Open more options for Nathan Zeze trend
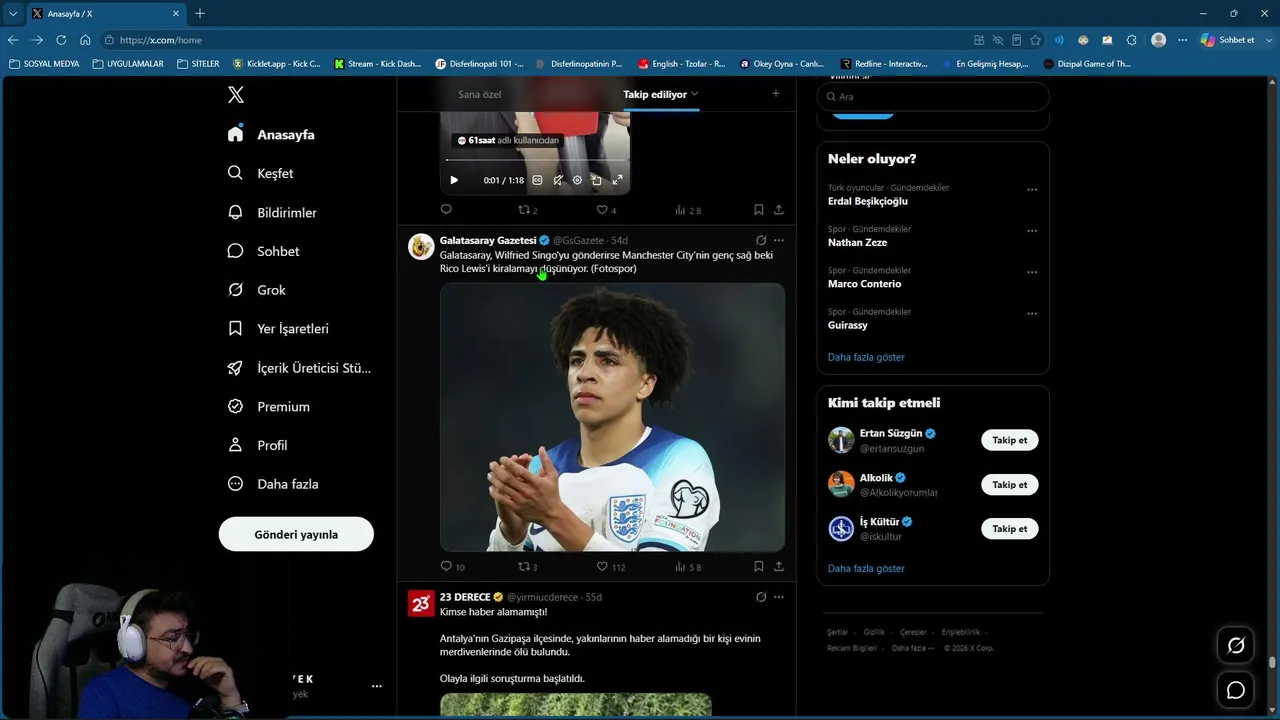1280x720 pixels. click(1032, 231)
